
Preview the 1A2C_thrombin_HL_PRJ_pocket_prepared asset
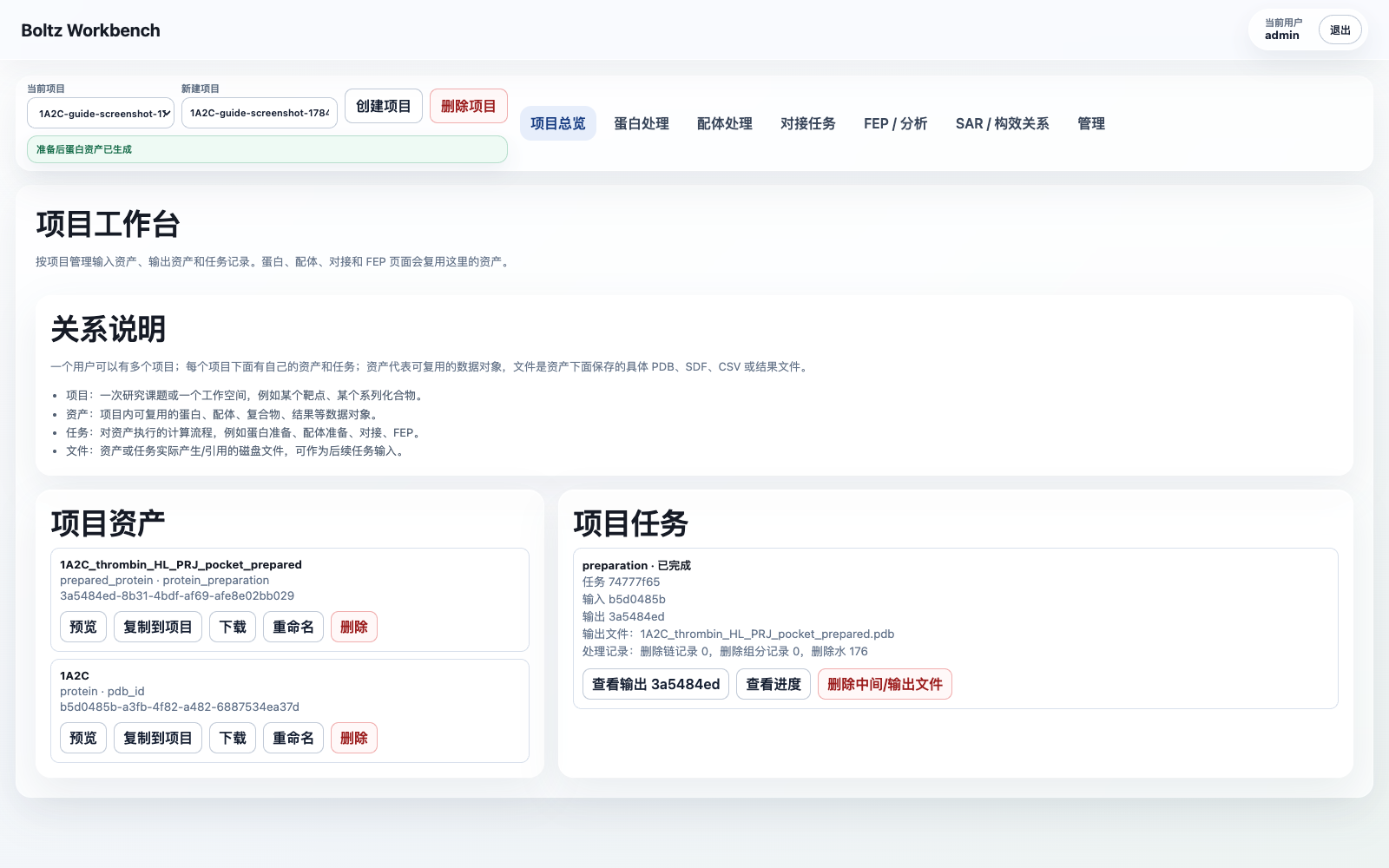(x=83, y=627)
